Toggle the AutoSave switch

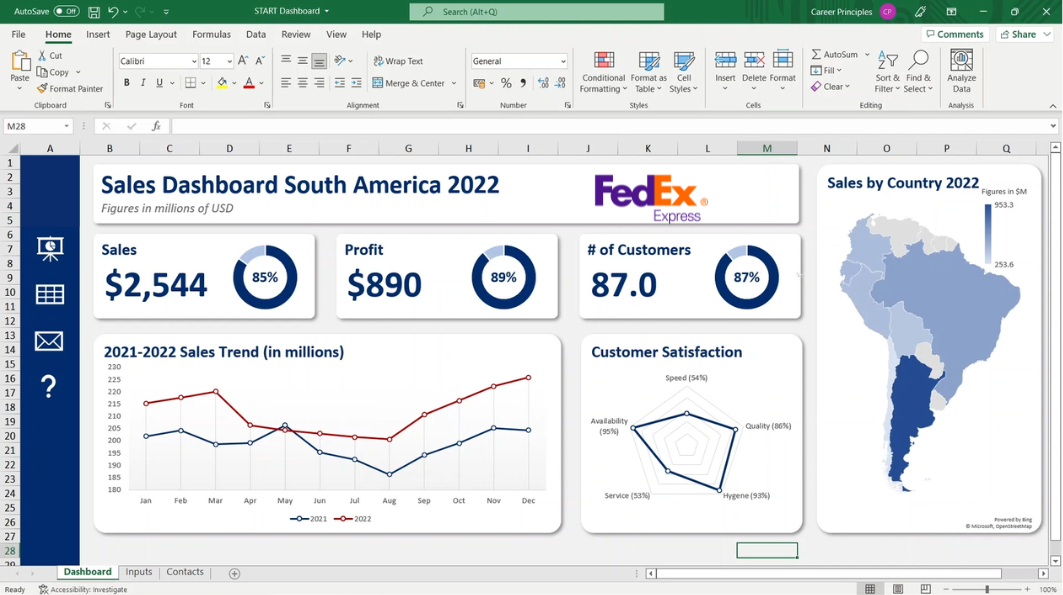pyautogui.click(x=66, y=11)
